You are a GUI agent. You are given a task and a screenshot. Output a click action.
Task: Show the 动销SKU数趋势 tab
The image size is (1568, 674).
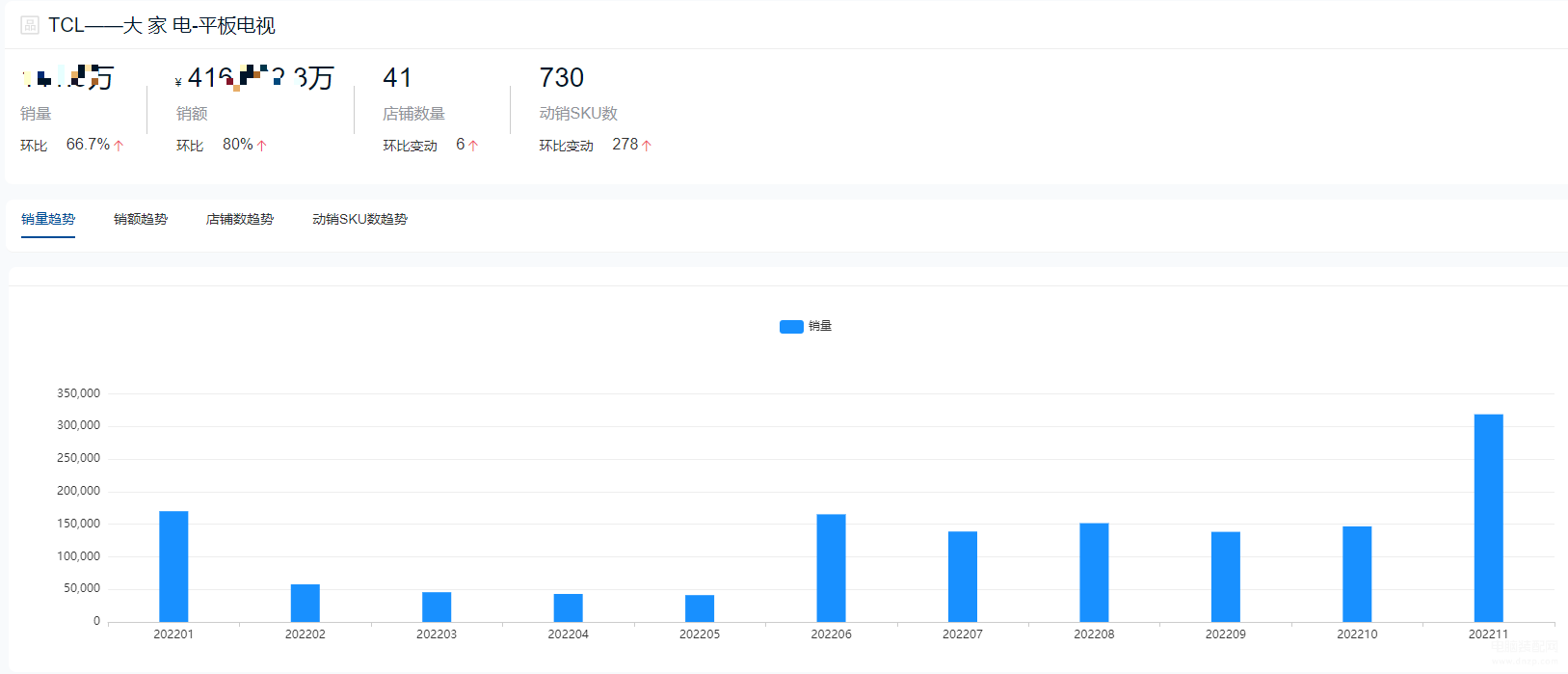(359, 219)
